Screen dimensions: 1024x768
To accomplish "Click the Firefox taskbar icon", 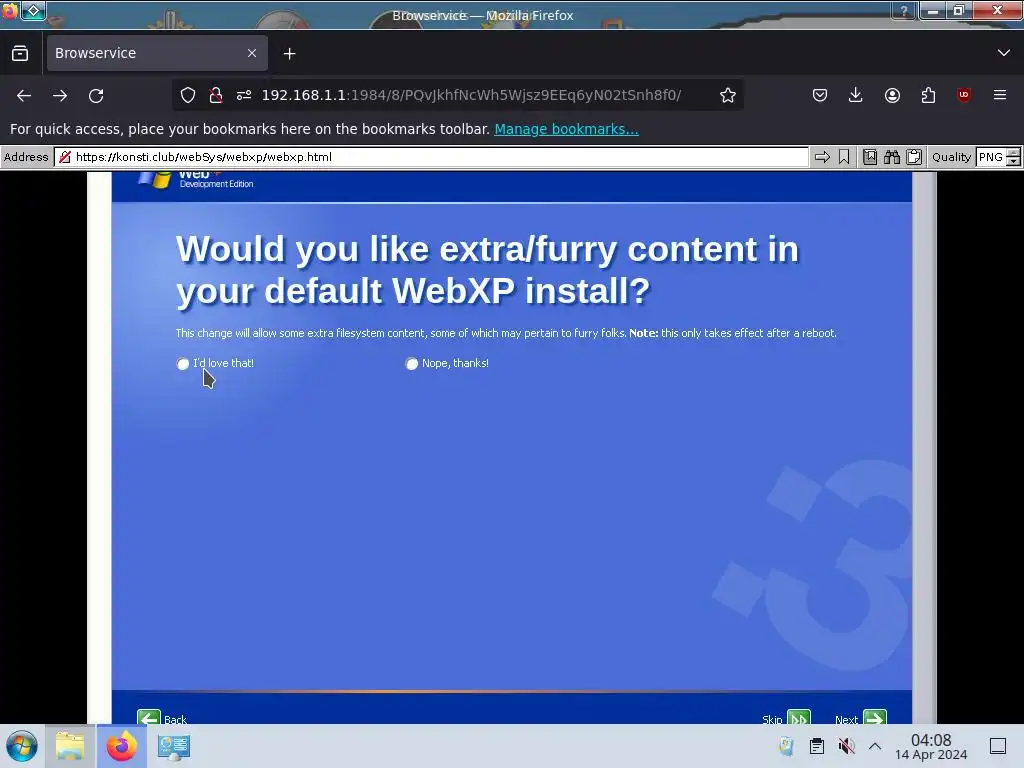I will (x=121, y=746).
